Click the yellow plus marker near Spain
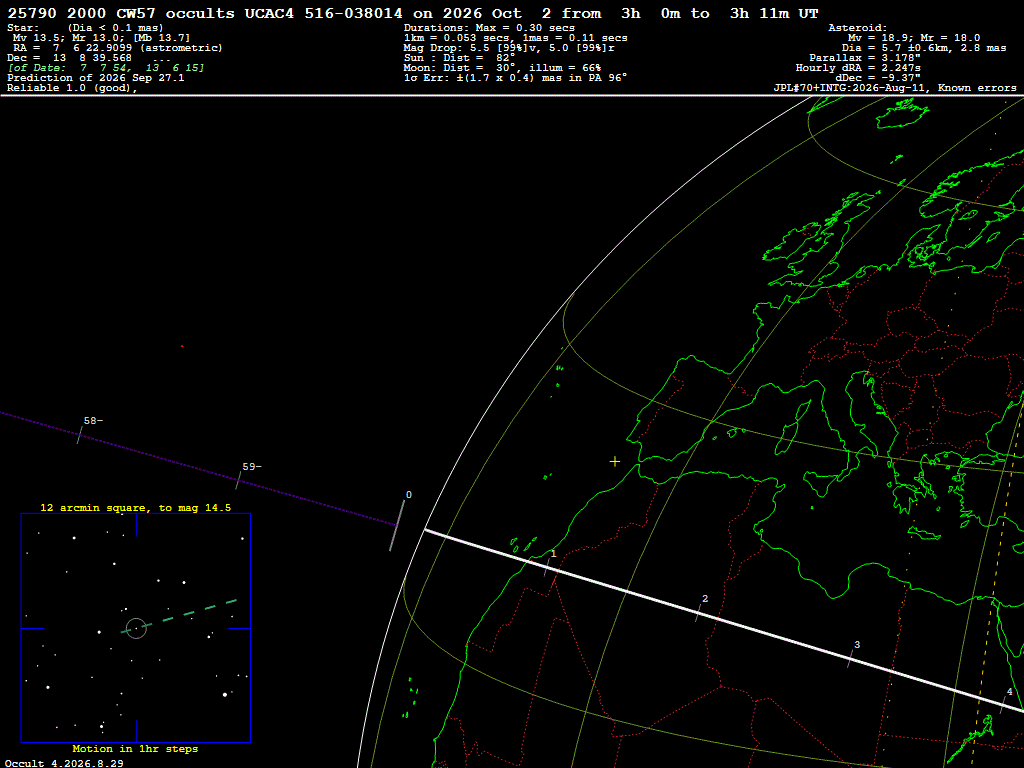Viewport: 1024px width, 768px height. 615,462
